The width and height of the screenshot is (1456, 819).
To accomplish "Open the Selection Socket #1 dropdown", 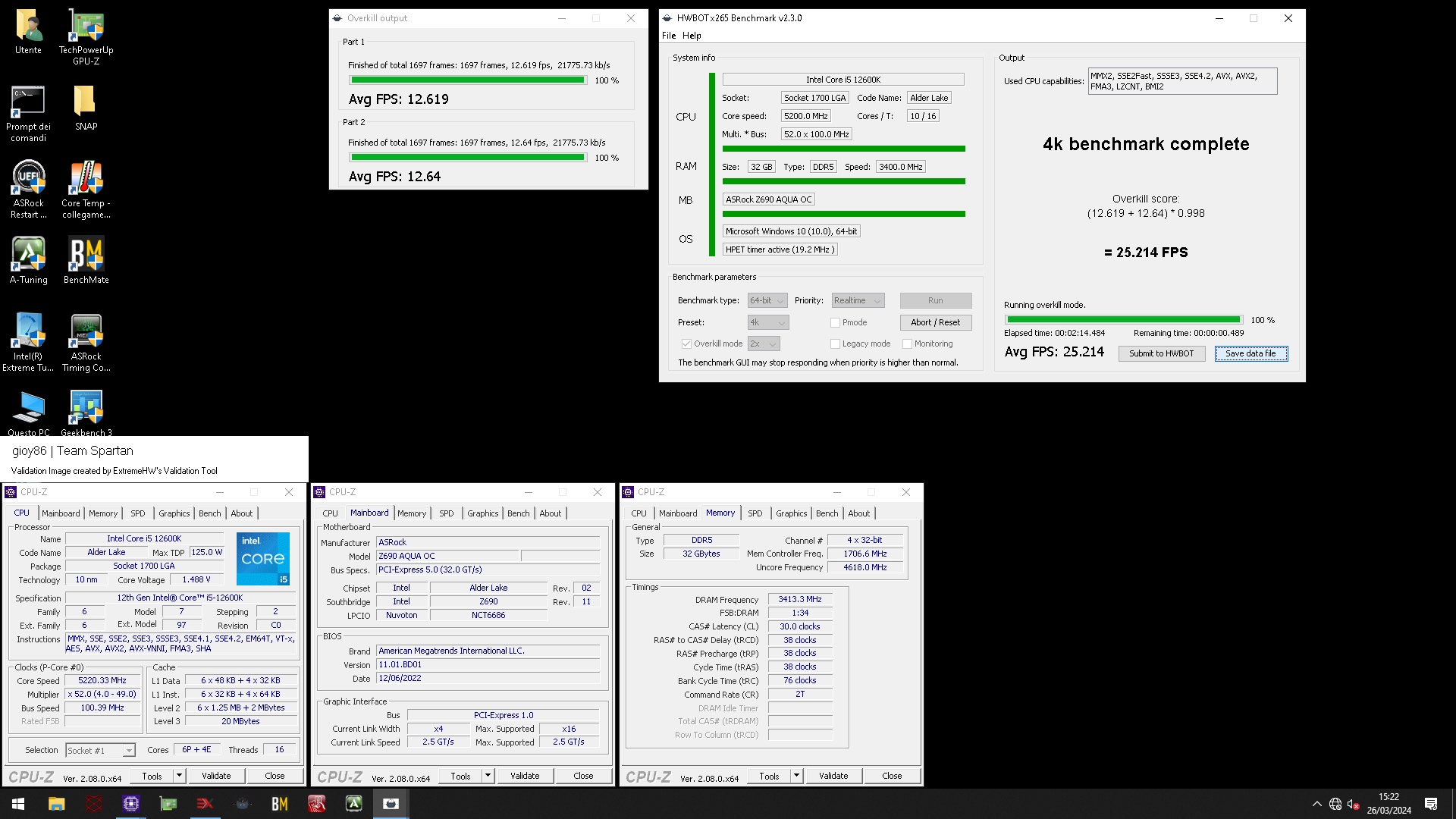I will pyautogui.click(x=100, y=750).
